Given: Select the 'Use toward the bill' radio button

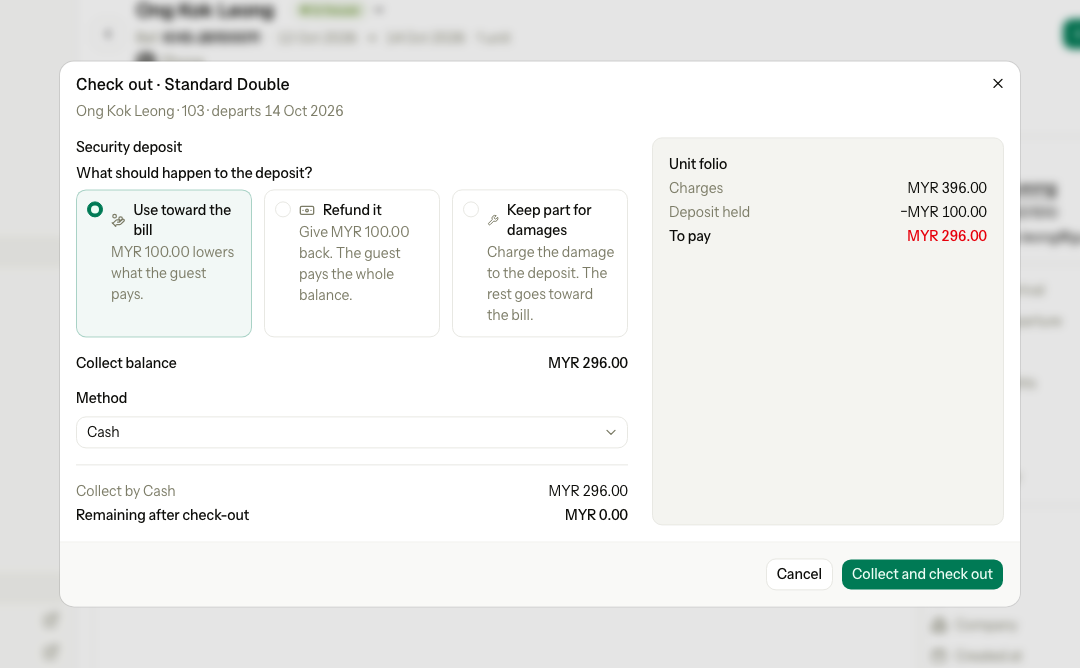Looking at the screenshot, I should pos(95,209).
